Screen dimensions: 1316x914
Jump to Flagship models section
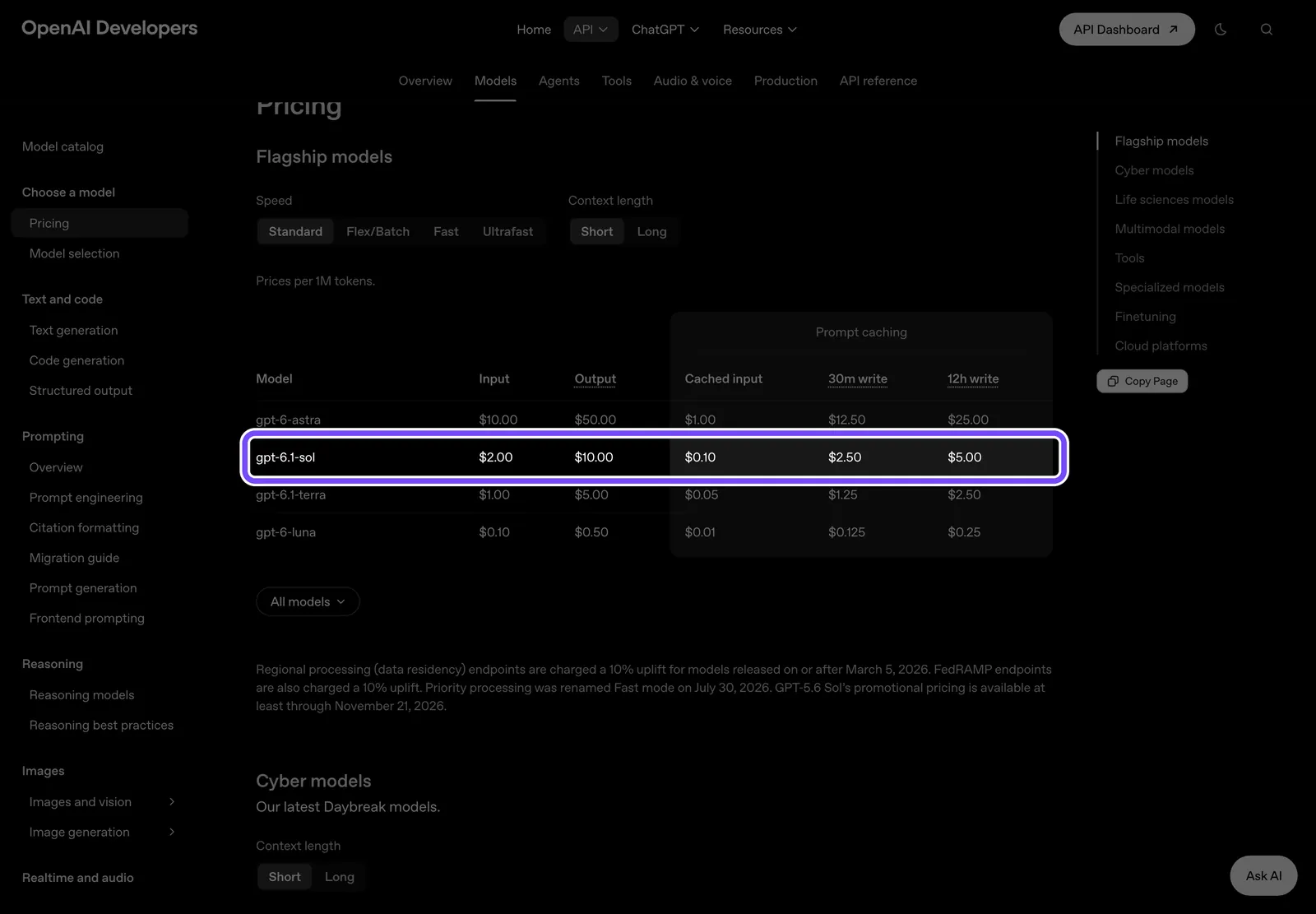pyautogui.click(x=1161, y=142)
